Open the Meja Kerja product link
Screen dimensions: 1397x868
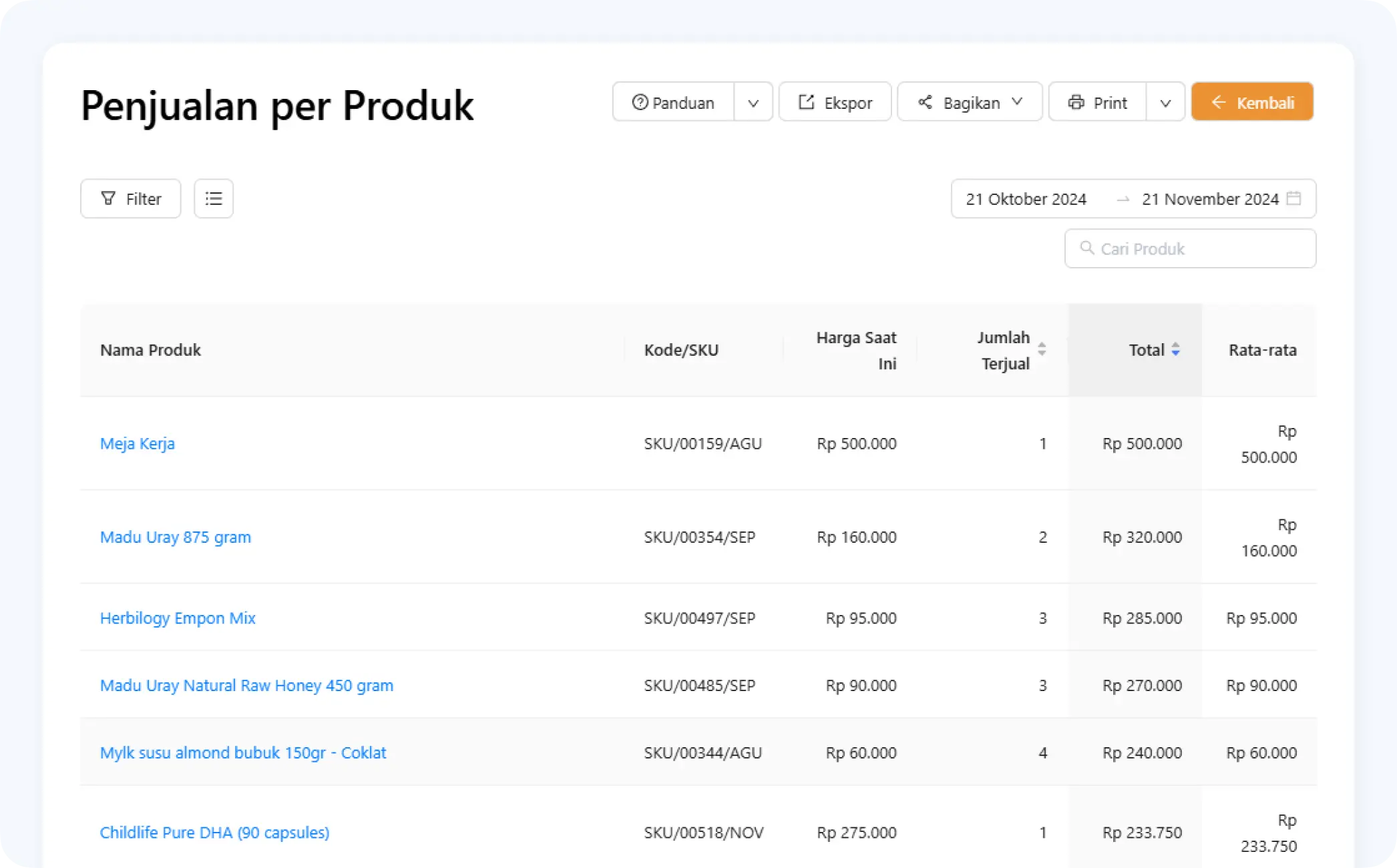point(138,443)
